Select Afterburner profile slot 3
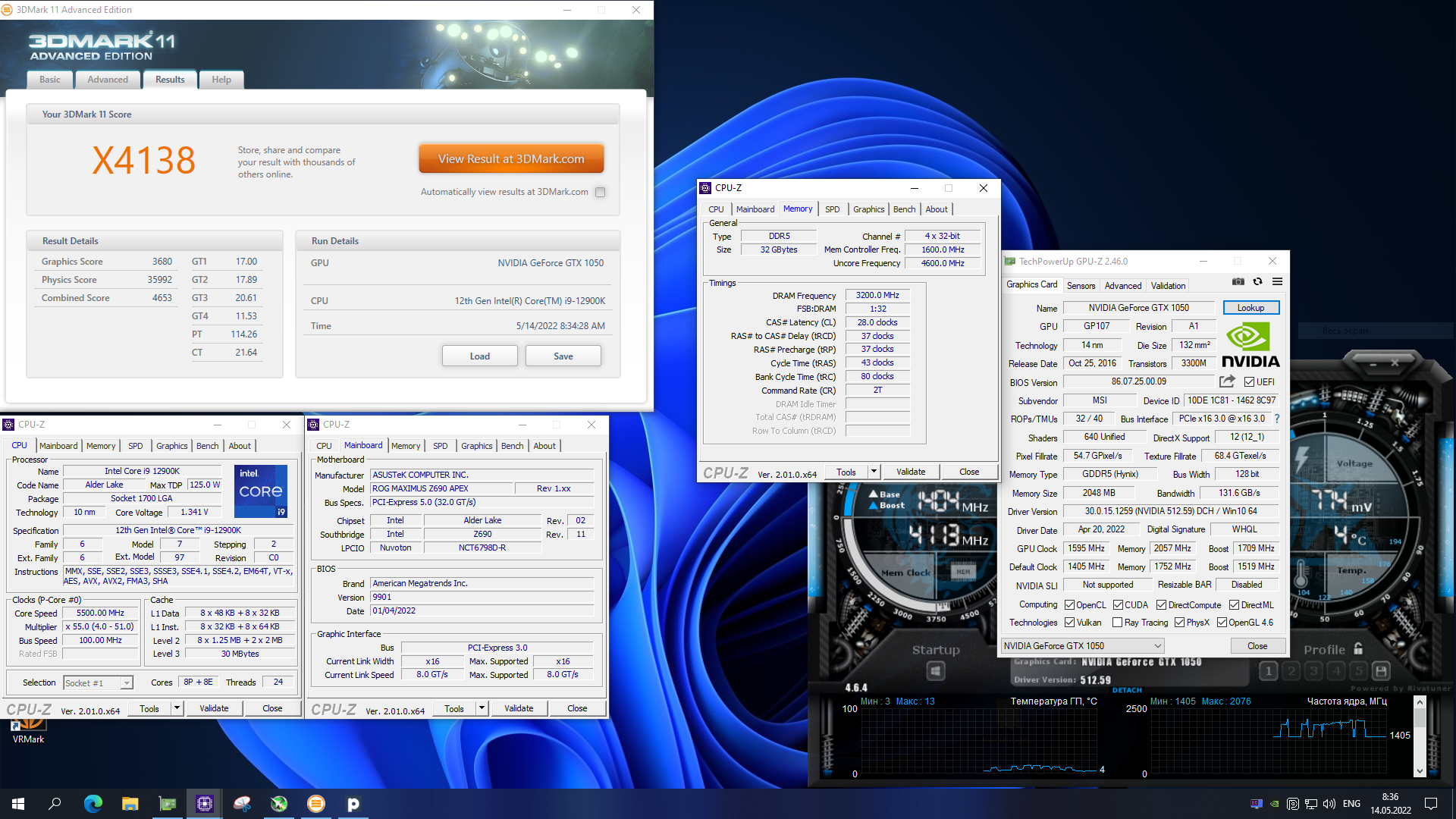The height and width of the screenshot is (819, 1456). coord(1314,671)
